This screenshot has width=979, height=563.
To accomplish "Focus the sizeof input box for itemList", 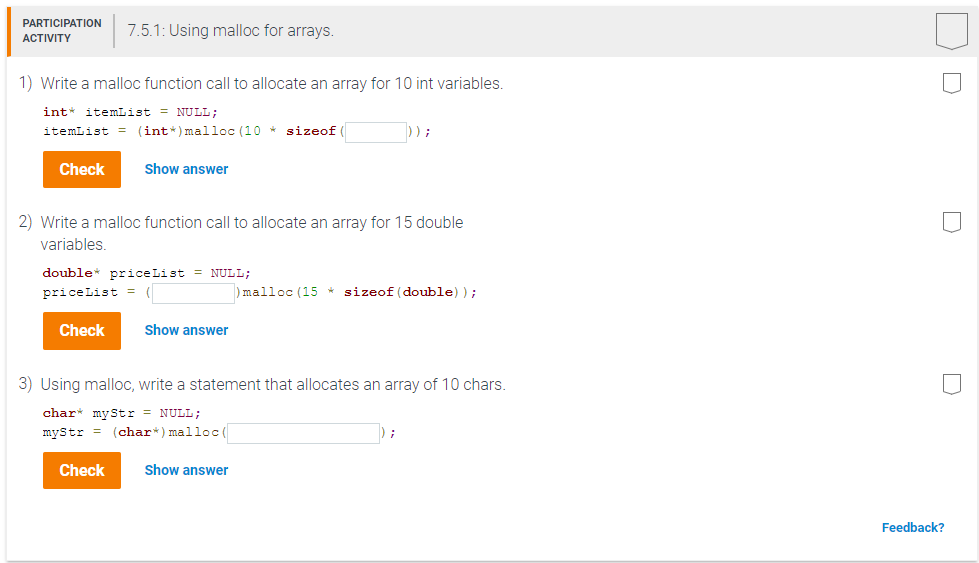I will (376, 132).
